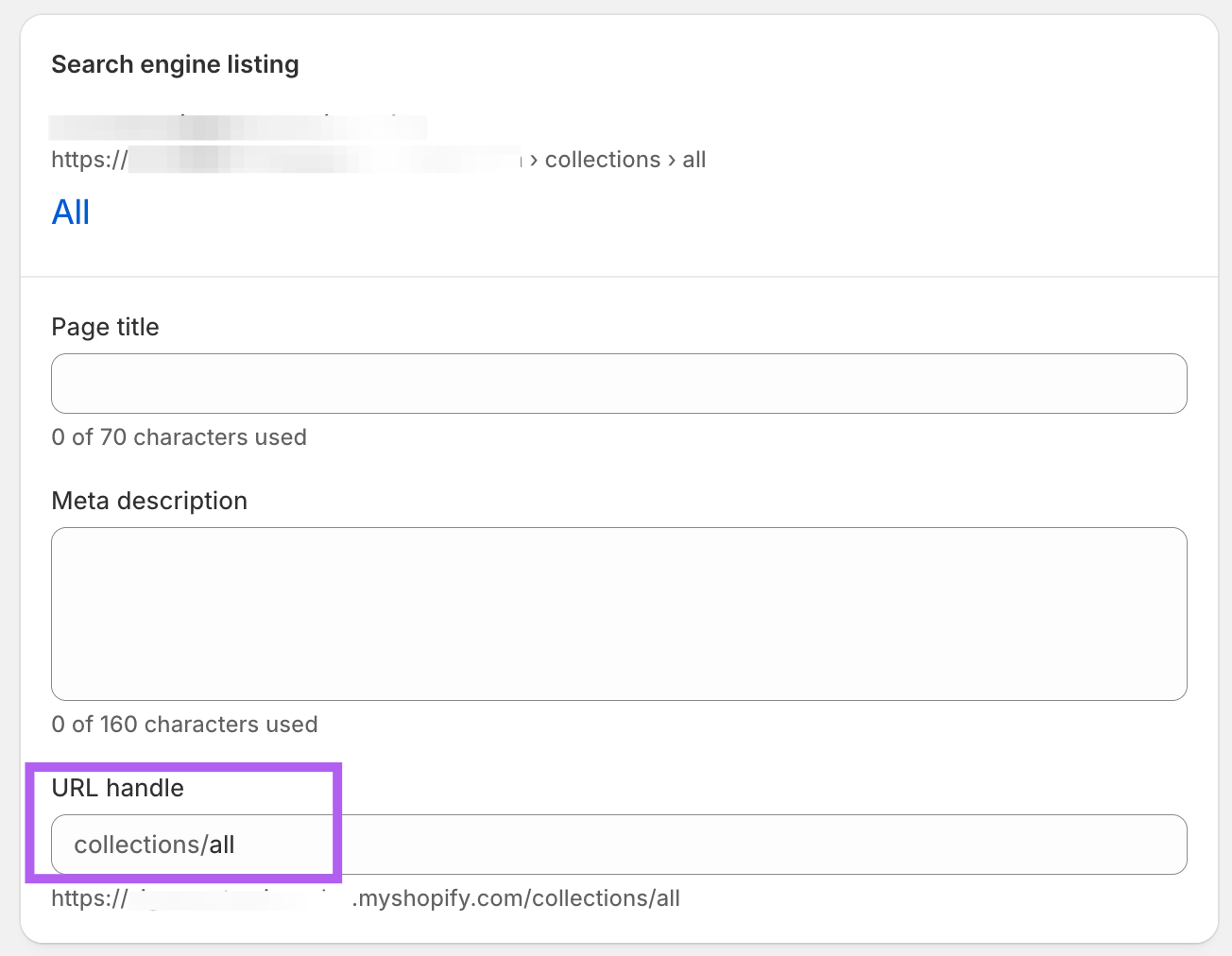Click the "Page title" label
1232x956 pixels.
coord(105,327)
